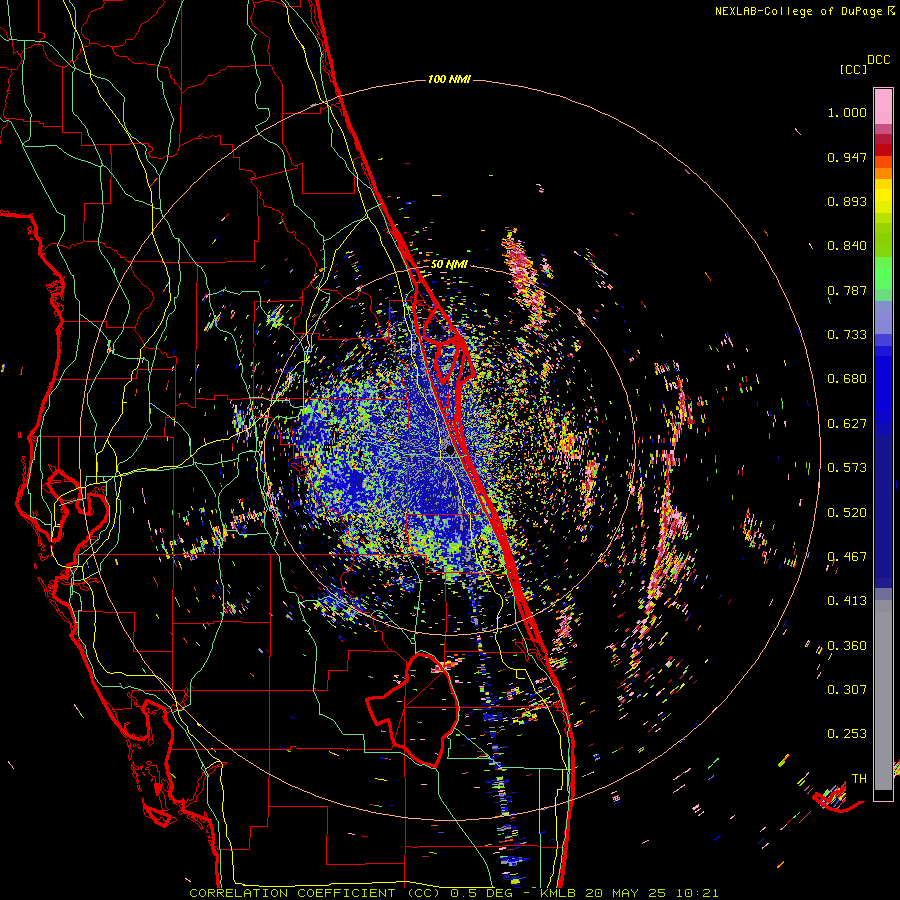Screen dimensions: 900x900
Task: Click the 0.520 color scale value
Action: click(847, 513)
